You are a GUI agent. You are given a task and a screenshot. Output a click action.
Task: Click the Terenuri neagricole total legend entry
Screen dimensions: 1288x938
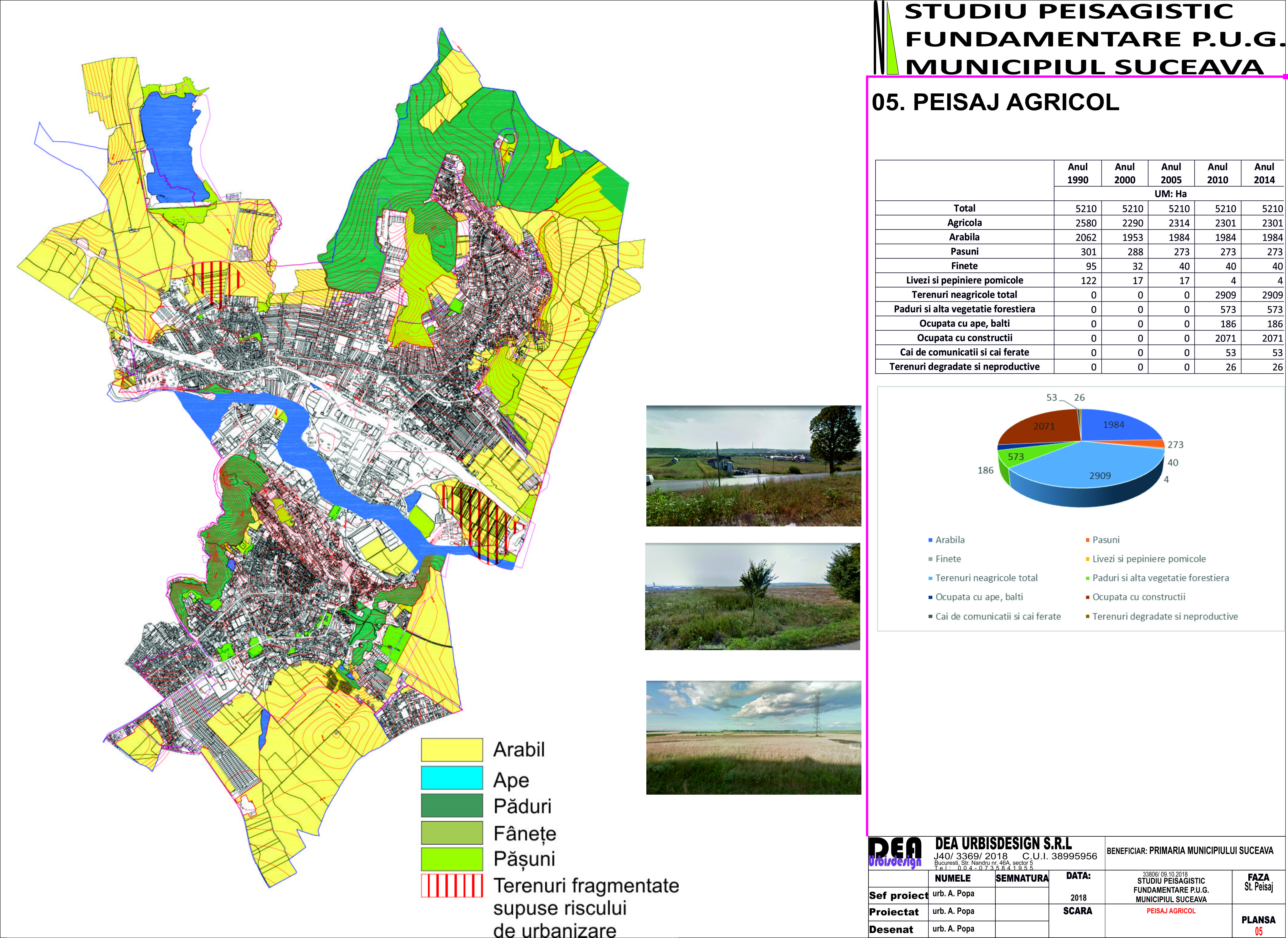(986, 578)
